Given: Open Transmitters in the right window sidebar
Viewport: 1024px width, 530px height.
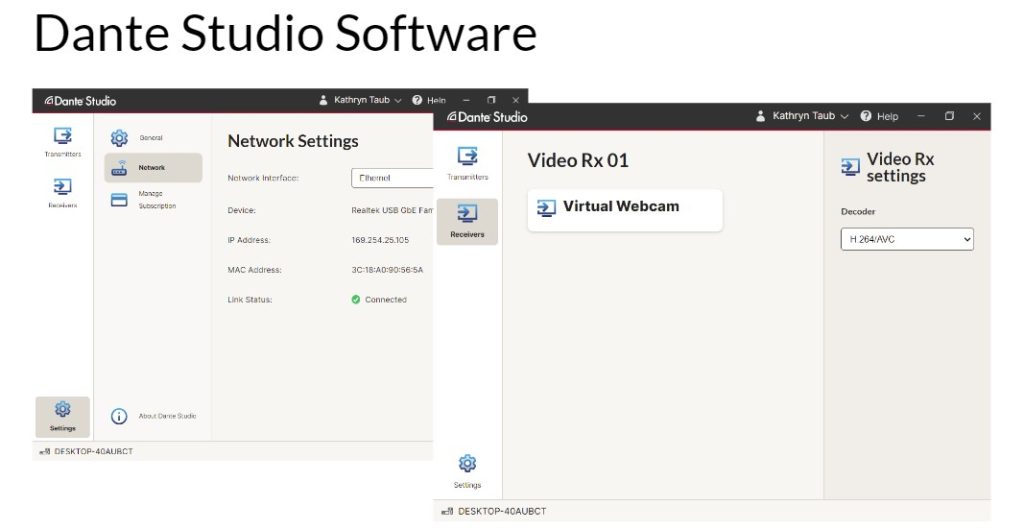Looking at the screenshot, I should point(468,163).
